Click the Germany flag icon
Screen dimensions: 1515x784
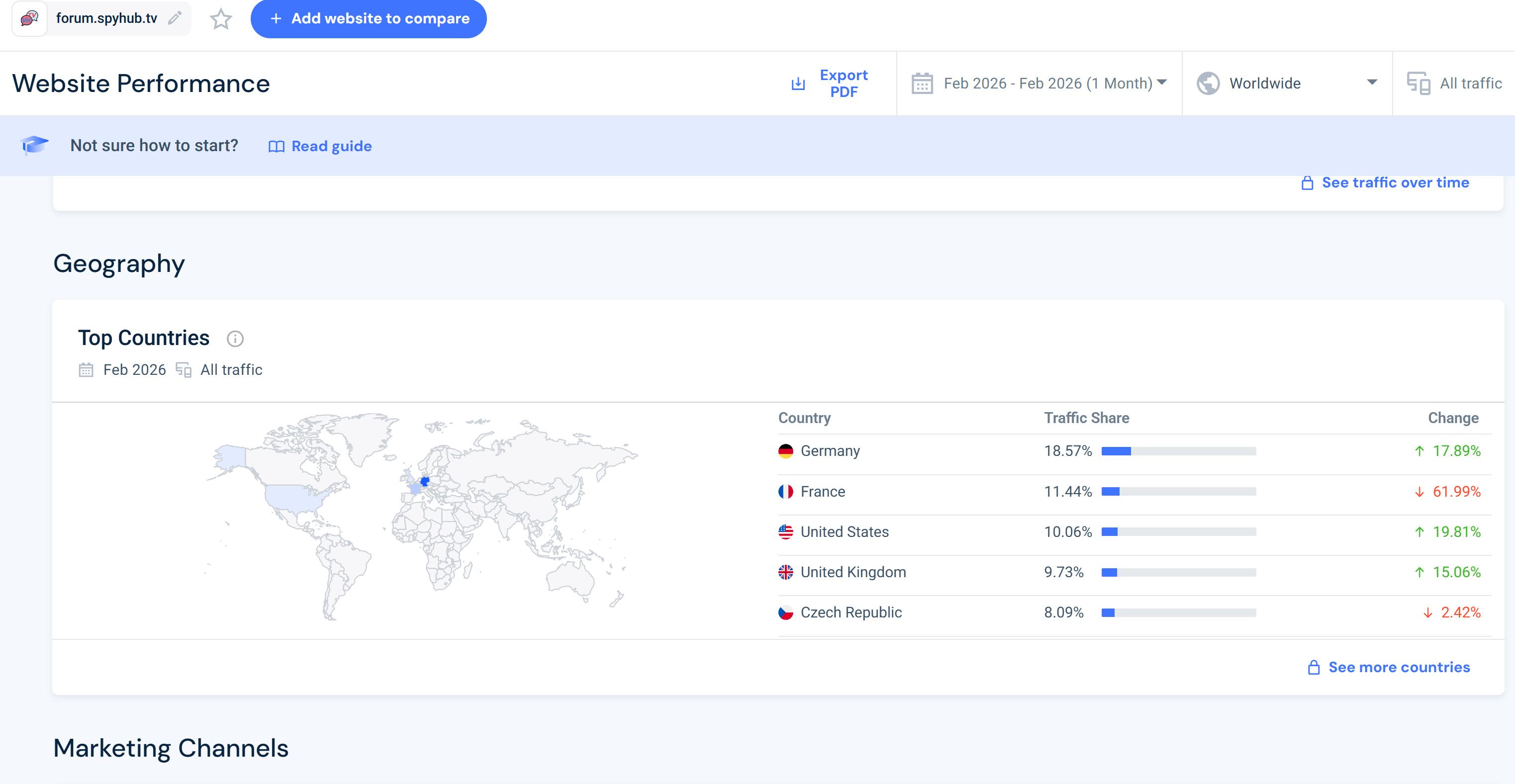[786, 451]
